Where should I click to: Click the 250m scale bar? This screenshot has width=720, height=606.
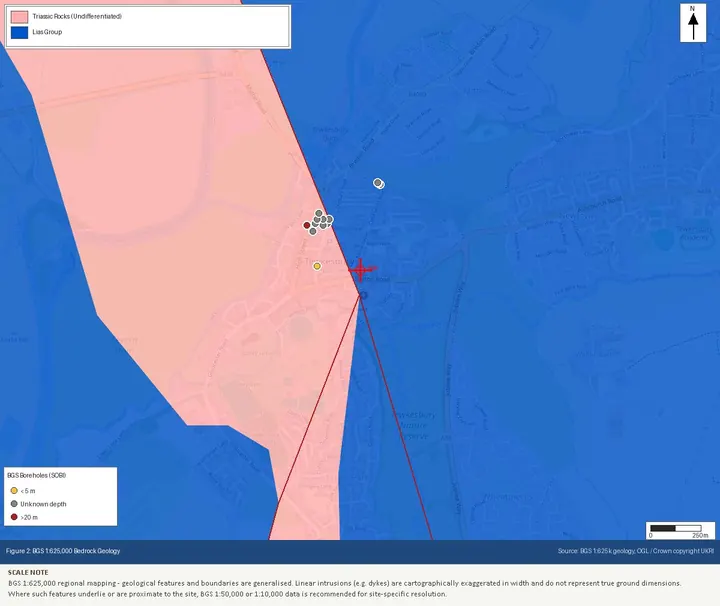[x=680, y=531]
